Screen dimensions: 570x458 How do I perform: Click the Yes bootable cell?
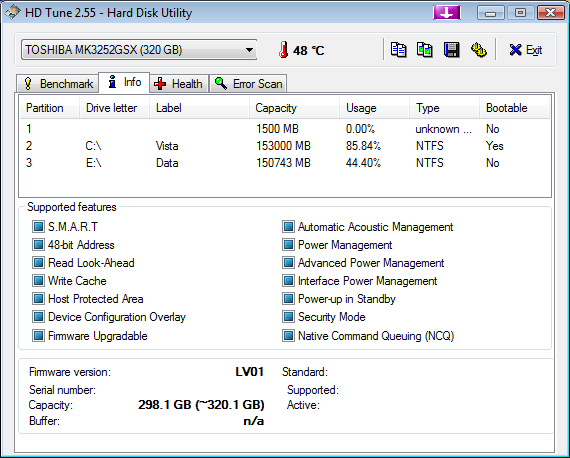click(x=494, y=146)
